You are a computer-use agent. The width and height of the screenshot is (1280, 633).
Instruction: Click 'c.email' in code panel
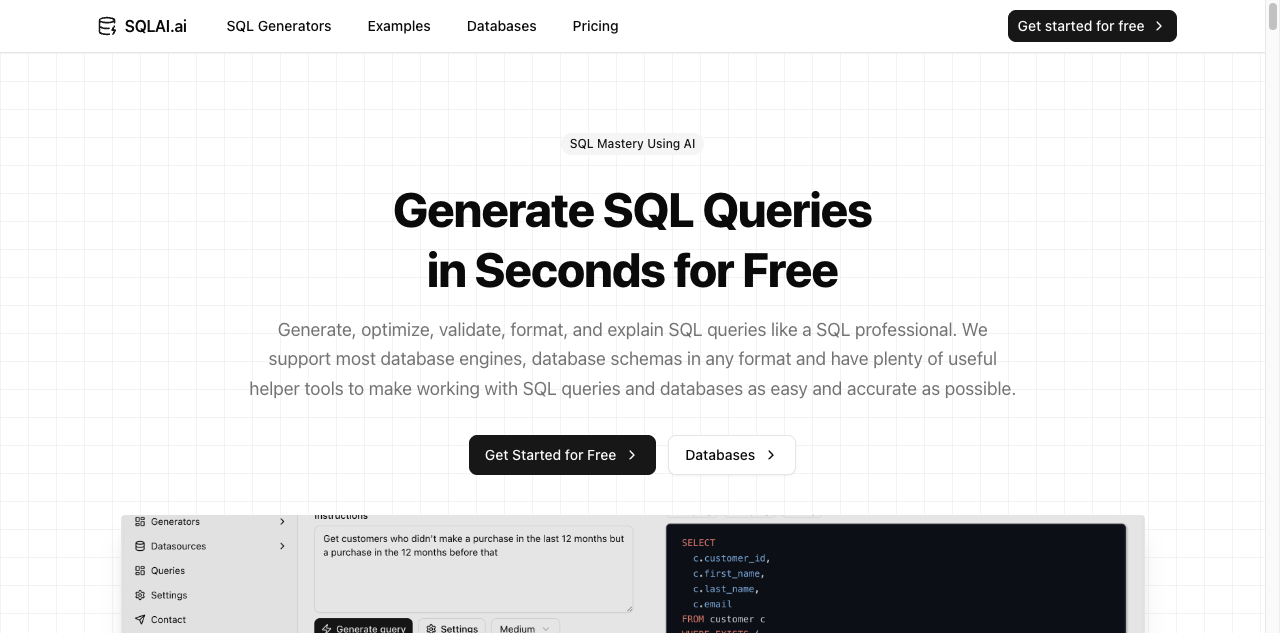tap(713, 604)
